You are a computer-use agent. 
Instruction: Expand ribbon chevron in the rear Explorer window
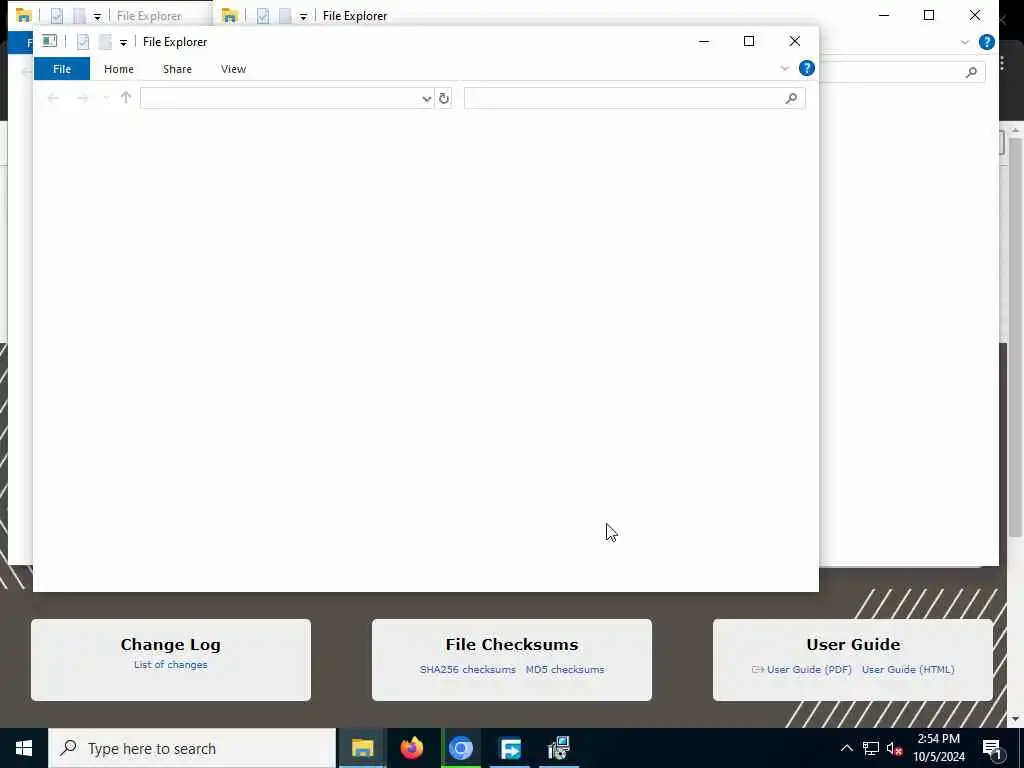tap(965, 42)
